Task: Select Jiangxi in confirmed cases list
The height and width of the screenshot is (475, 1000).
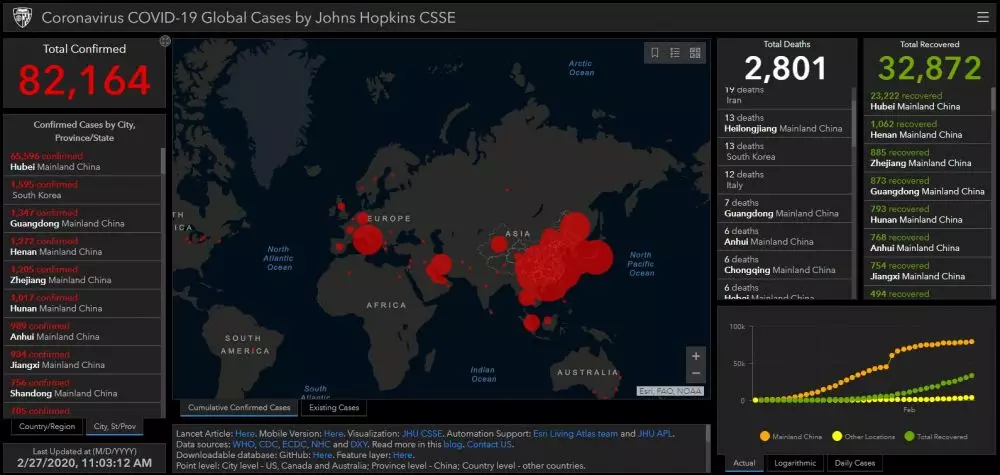Action: (x=82, y=360)
